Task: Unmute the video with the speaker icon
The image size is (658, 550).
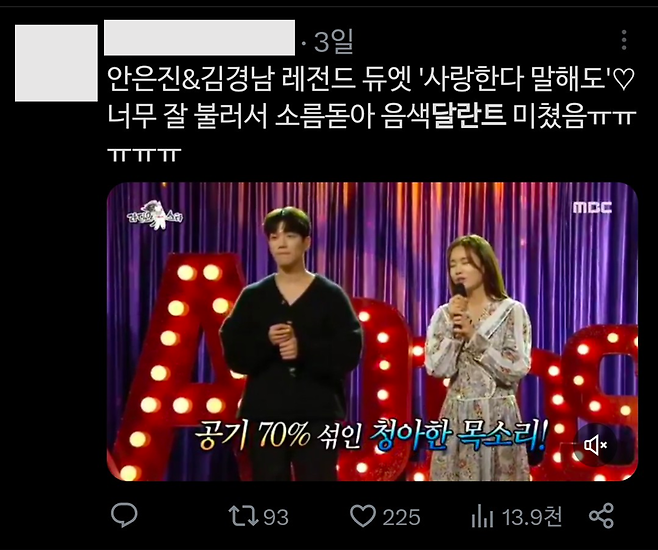Action: 595,445
